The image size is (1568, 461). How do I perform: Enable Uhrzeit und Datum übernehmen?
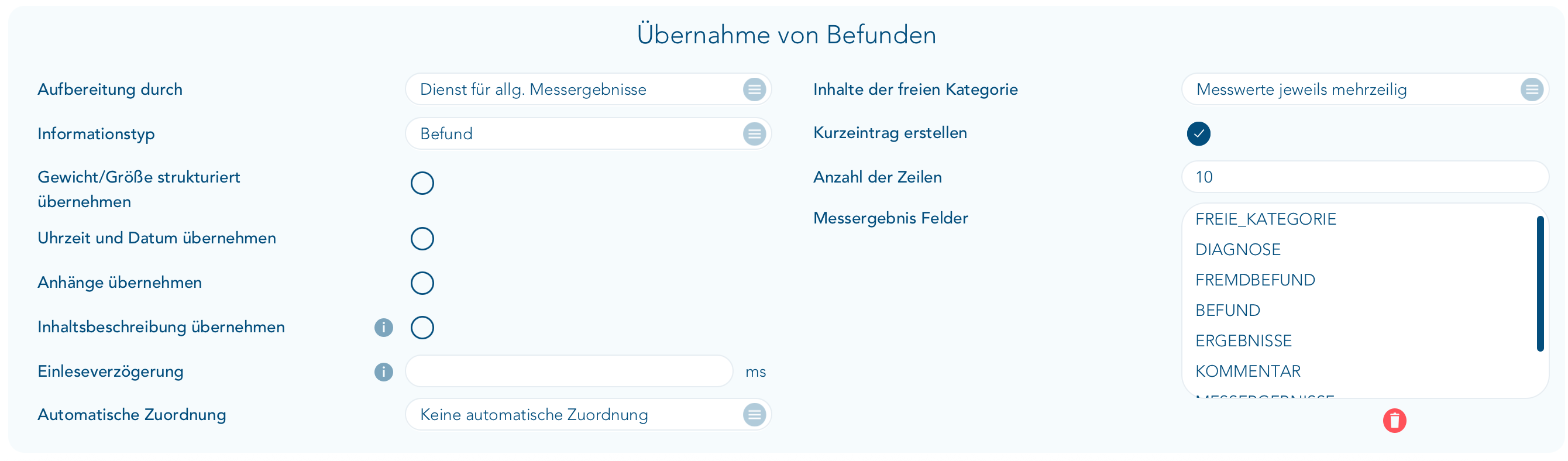coord(422,239)
